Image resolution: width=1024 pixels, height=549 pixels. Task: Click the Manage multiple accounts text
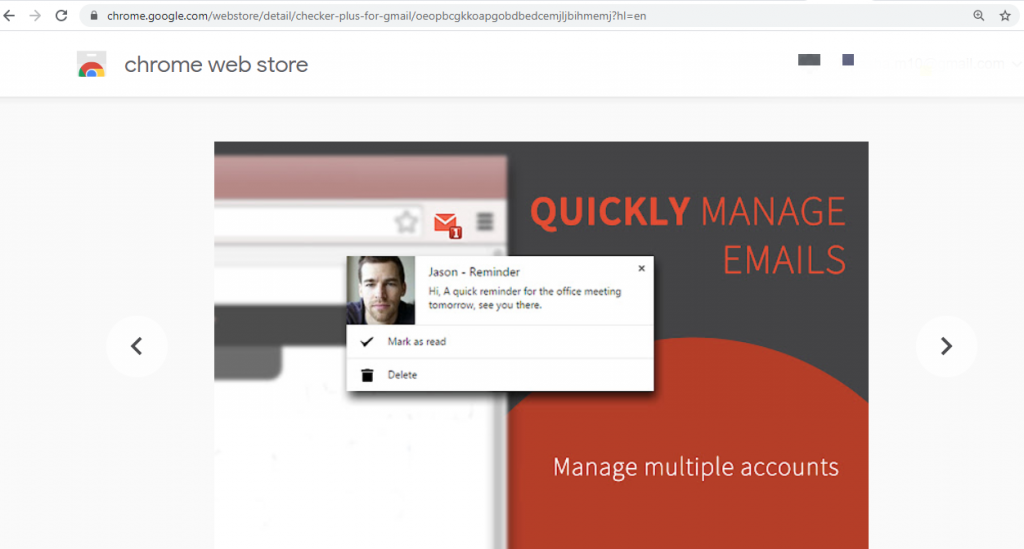(696, 467)
